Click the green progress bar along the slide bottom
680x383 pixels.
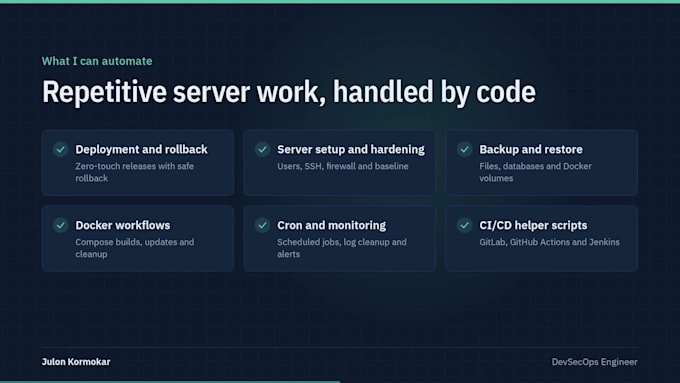(x=170, y=382)
